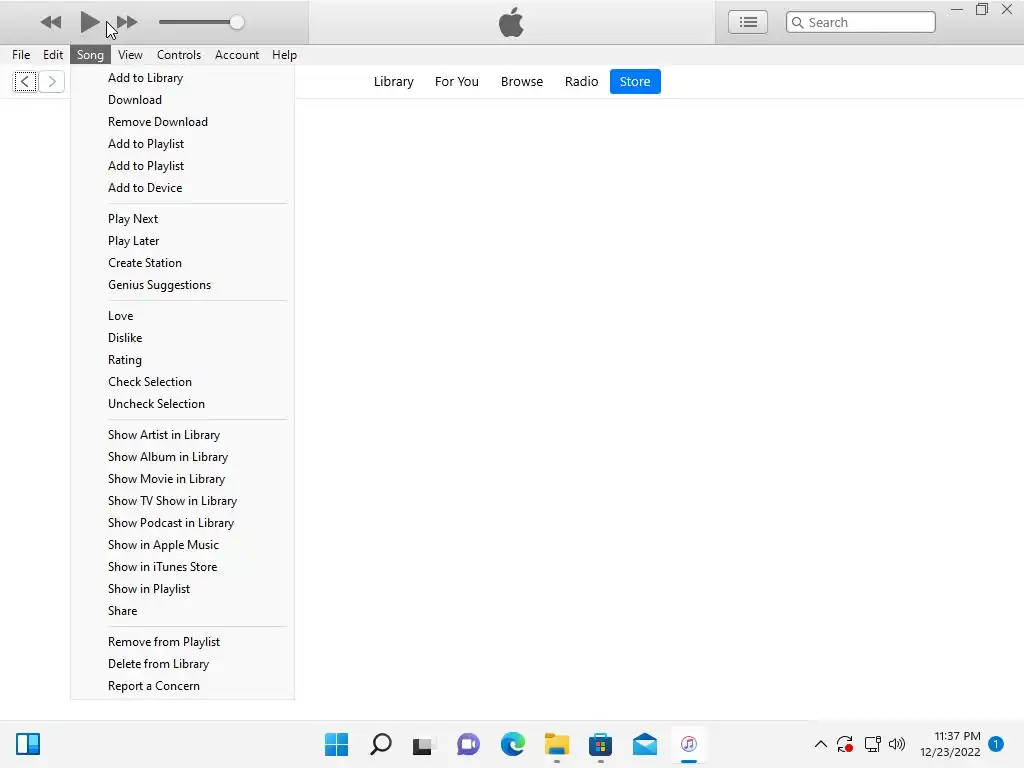Switch to the Library tab
This screenshot has height=768, width=1024.
pyautogui.click(x=394, y=82)
